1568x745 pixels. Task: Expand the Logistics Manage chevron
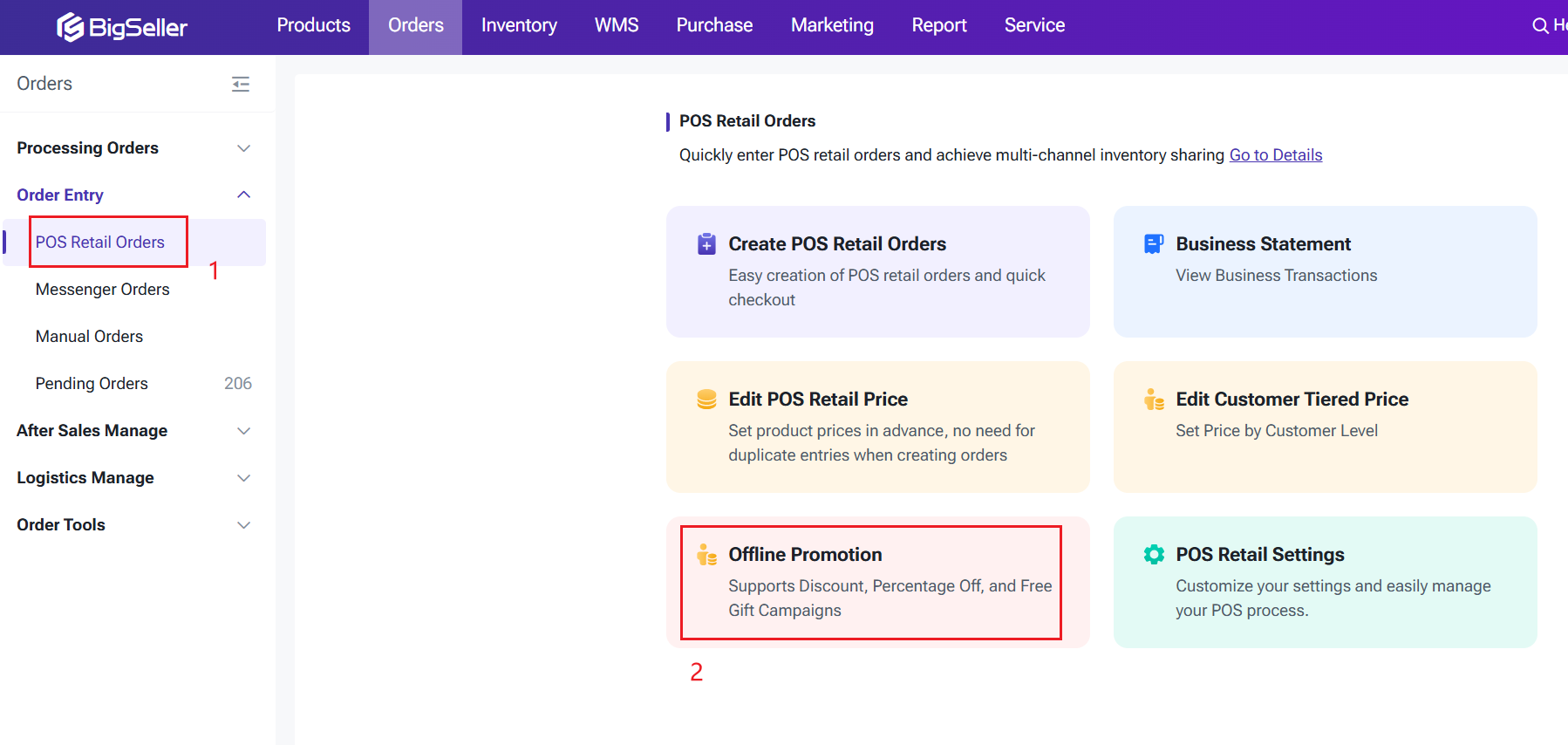point(244,478)
